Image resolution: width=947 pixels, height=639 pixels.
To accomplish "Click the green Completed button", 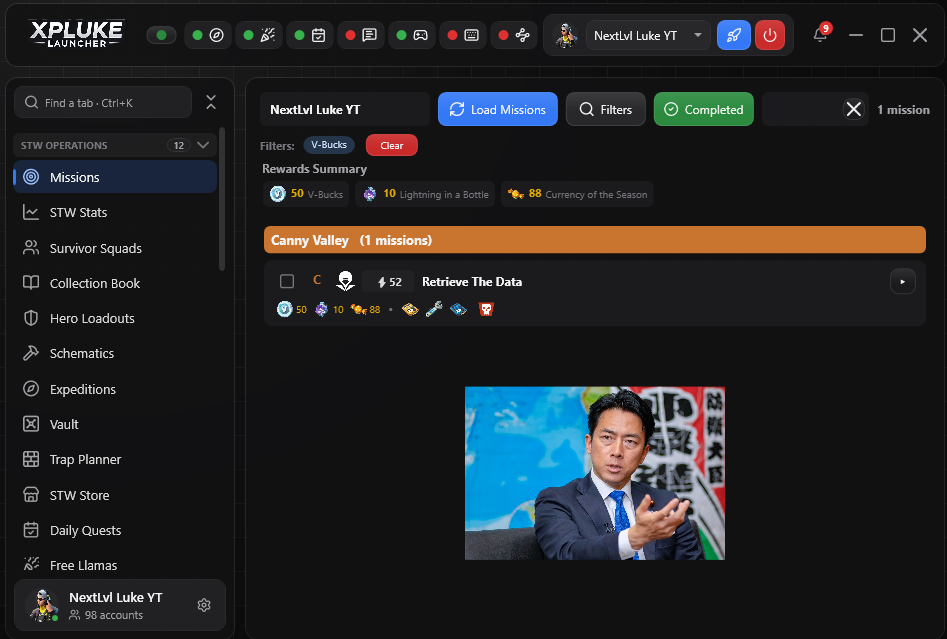I will pyautogui.click(x=704, y=109).
